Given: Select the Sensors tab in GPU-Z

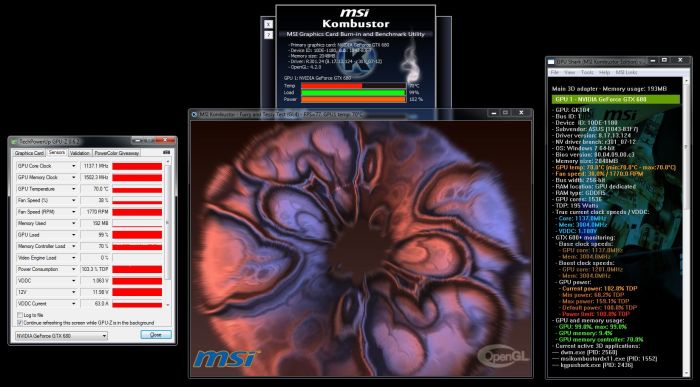Looking at the screenshot, I should click(57, 153).
